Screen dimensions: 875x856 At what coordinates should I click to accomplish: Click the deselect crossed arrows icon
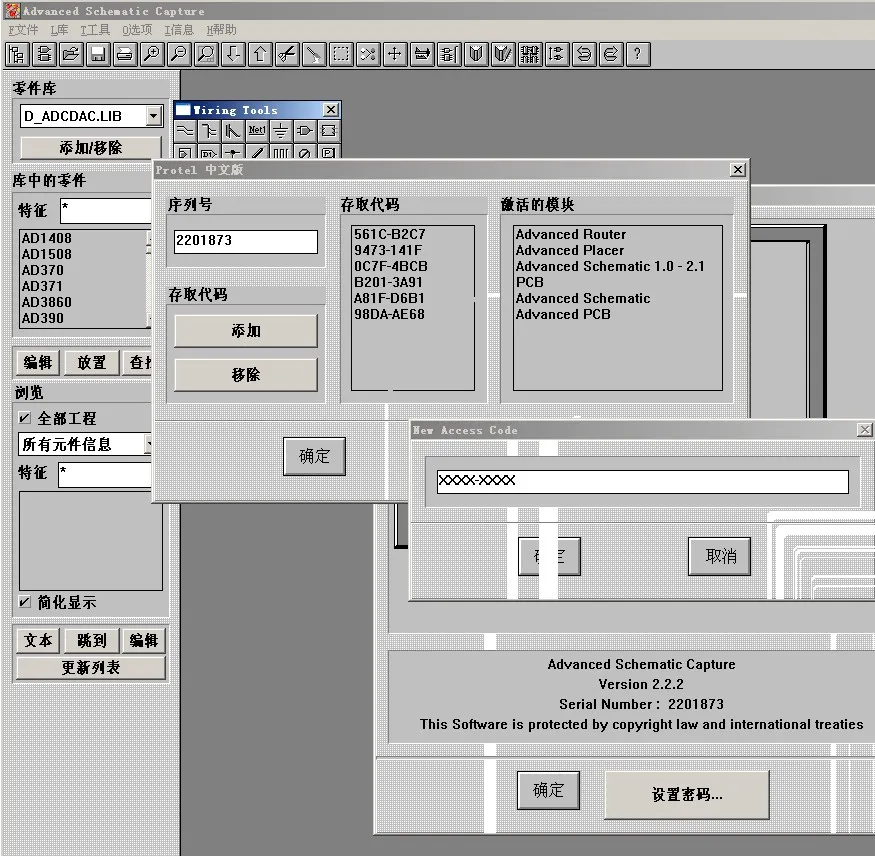(x=368, y=55)
